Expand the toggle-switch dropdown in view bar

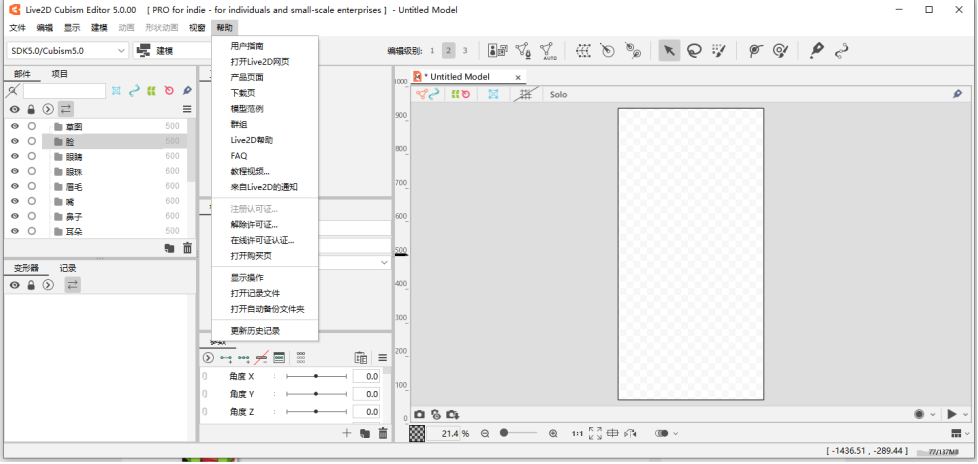pyautogui.click(x=675, y=433)
